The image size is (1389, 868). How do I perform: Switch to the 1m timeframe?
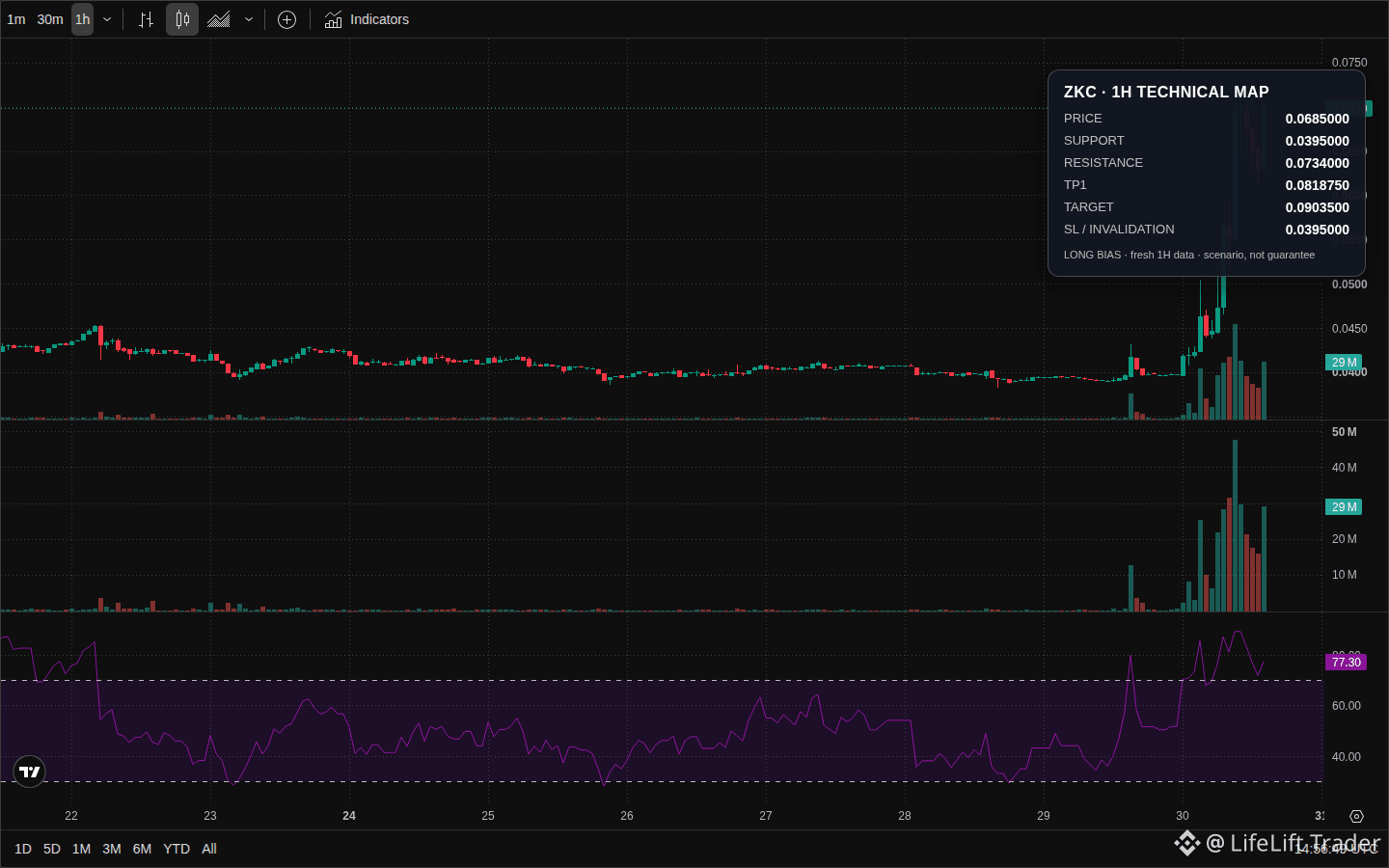point(16,19)
